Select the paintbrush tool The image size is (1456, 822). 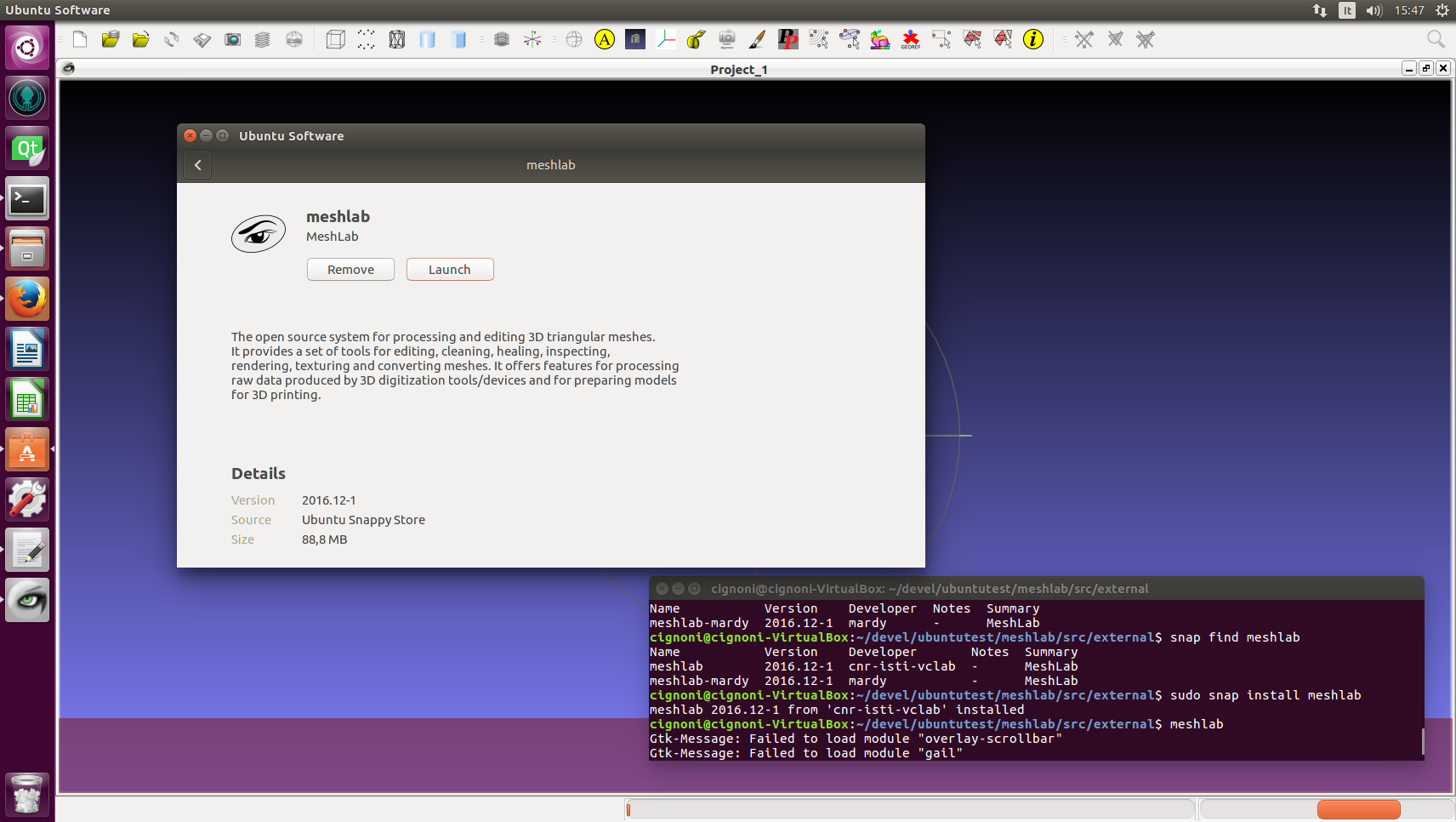(x=758, y=39)
